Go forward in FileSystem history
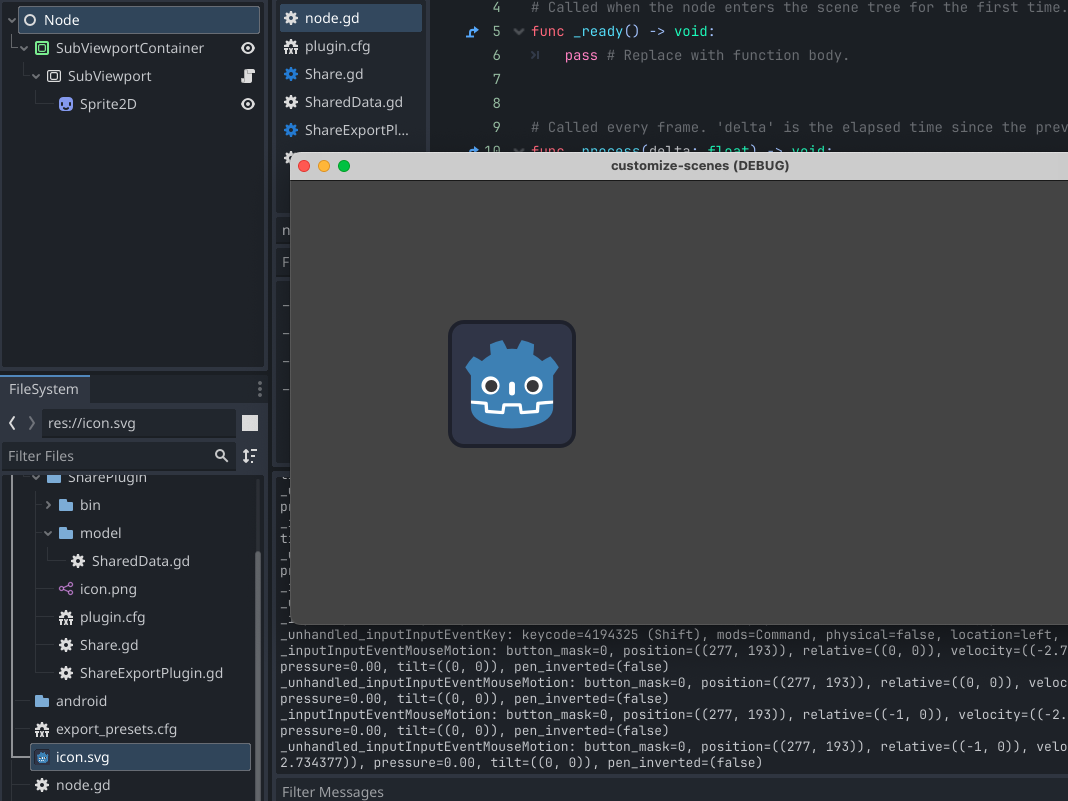Viewport: 1068px width, 801px height. [x=31, y=423]
